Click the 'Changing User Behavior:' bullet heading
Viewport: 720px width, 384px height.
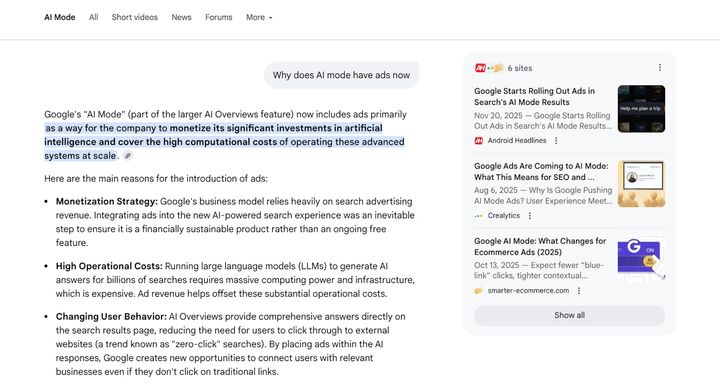[111, 317]
